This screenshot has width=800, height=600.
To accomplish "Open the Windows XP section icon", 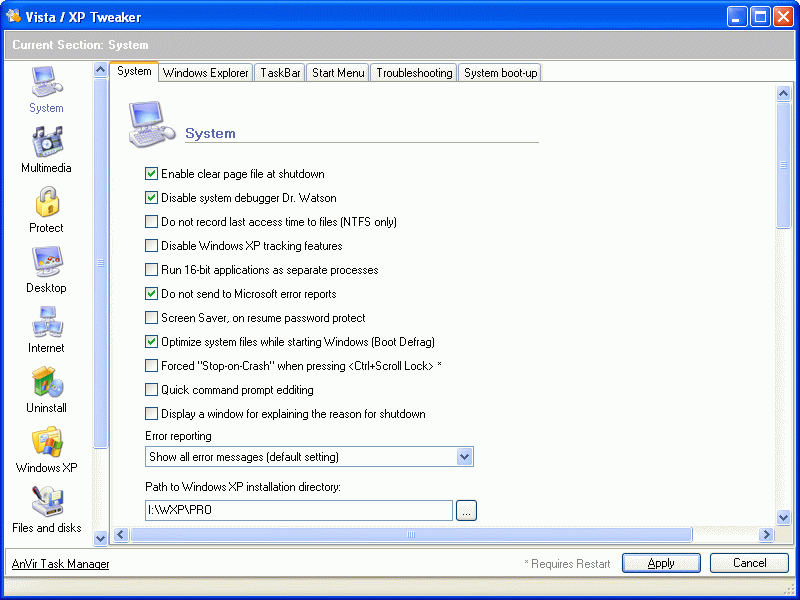I will coord(46,441).
